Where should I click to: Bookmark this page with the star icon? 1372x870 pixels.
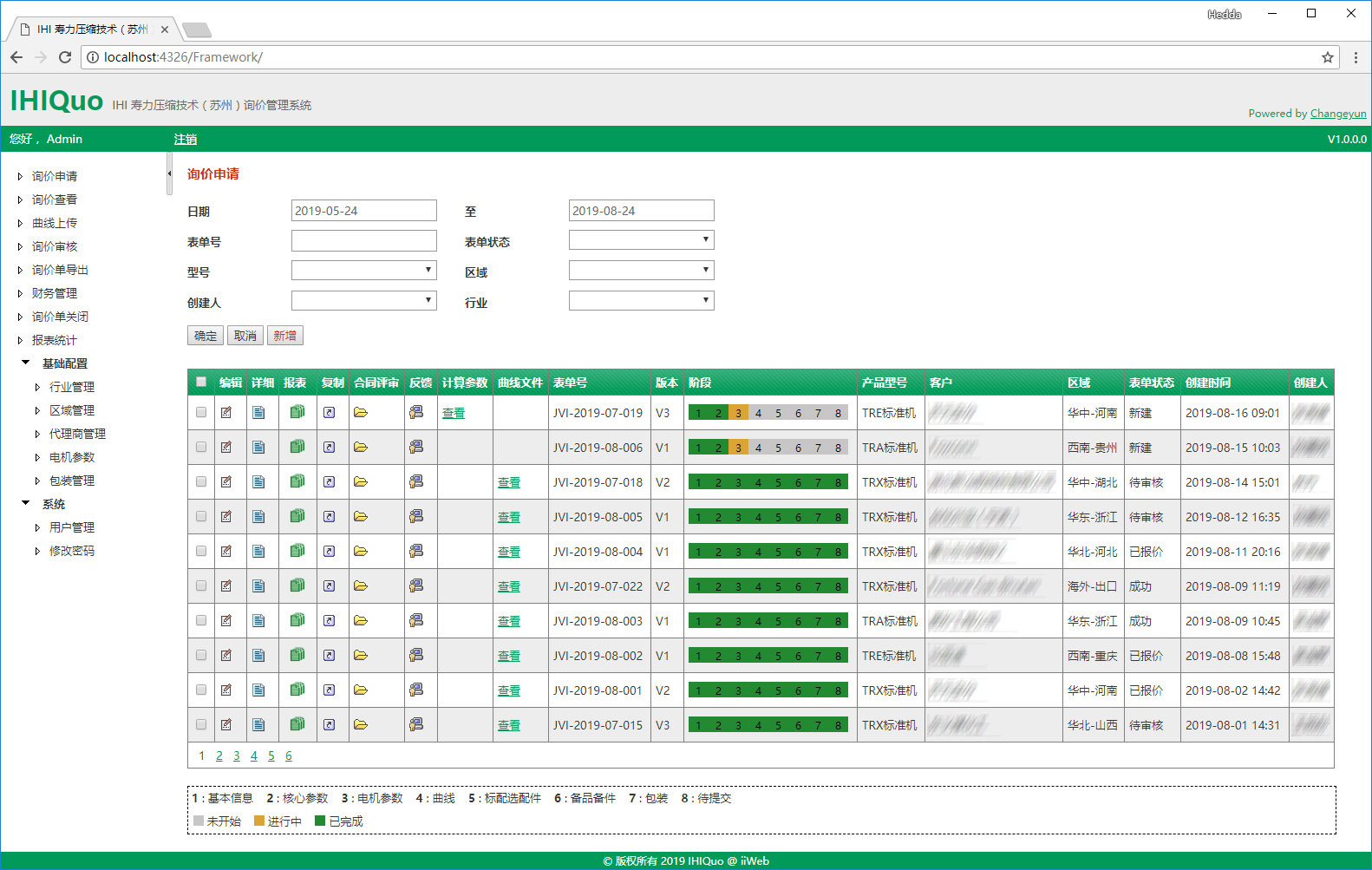coord(1327,57)
